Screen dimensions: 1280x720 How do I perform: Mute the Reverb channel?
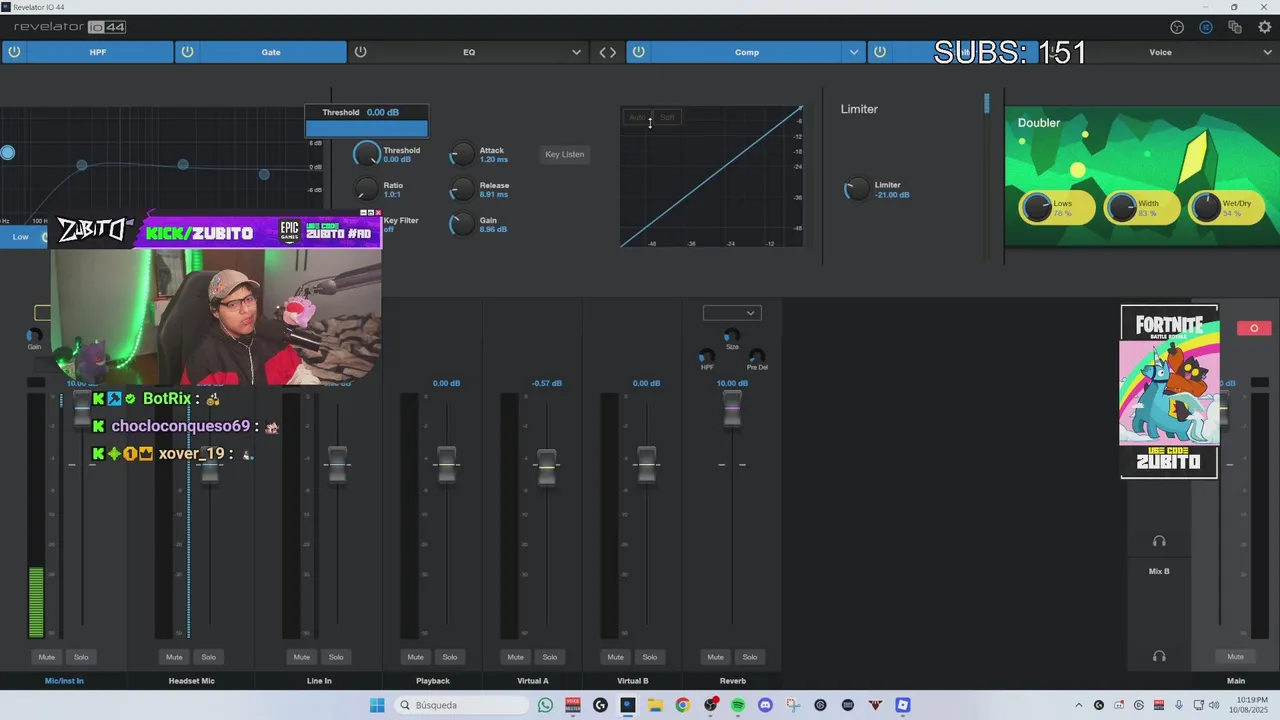(x=716, y=657)
